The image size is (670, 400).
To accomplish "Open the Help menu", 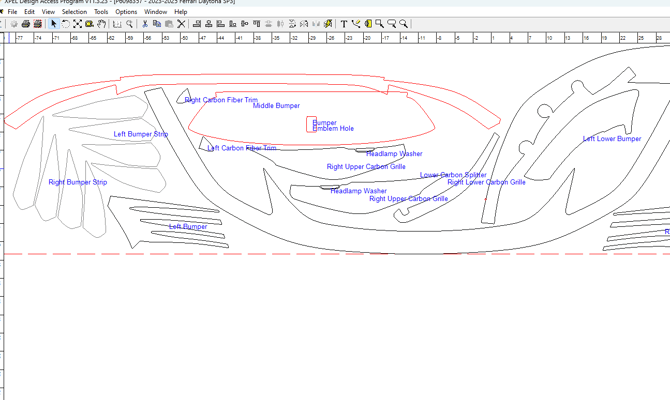I will (181, 12).
